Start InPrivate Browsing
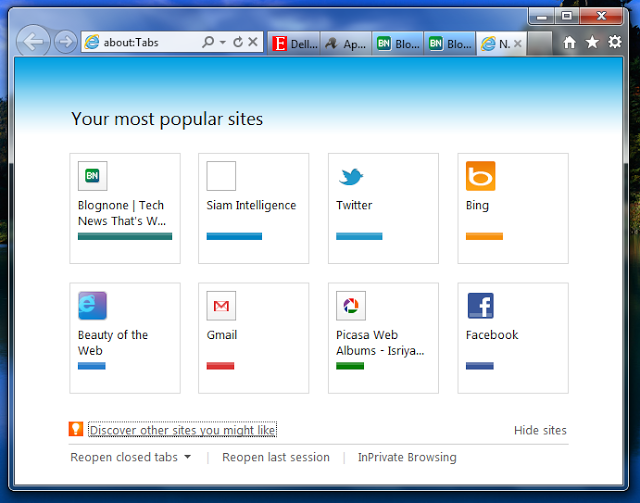Screen dimensions: 640x503 tap(407, 457)
